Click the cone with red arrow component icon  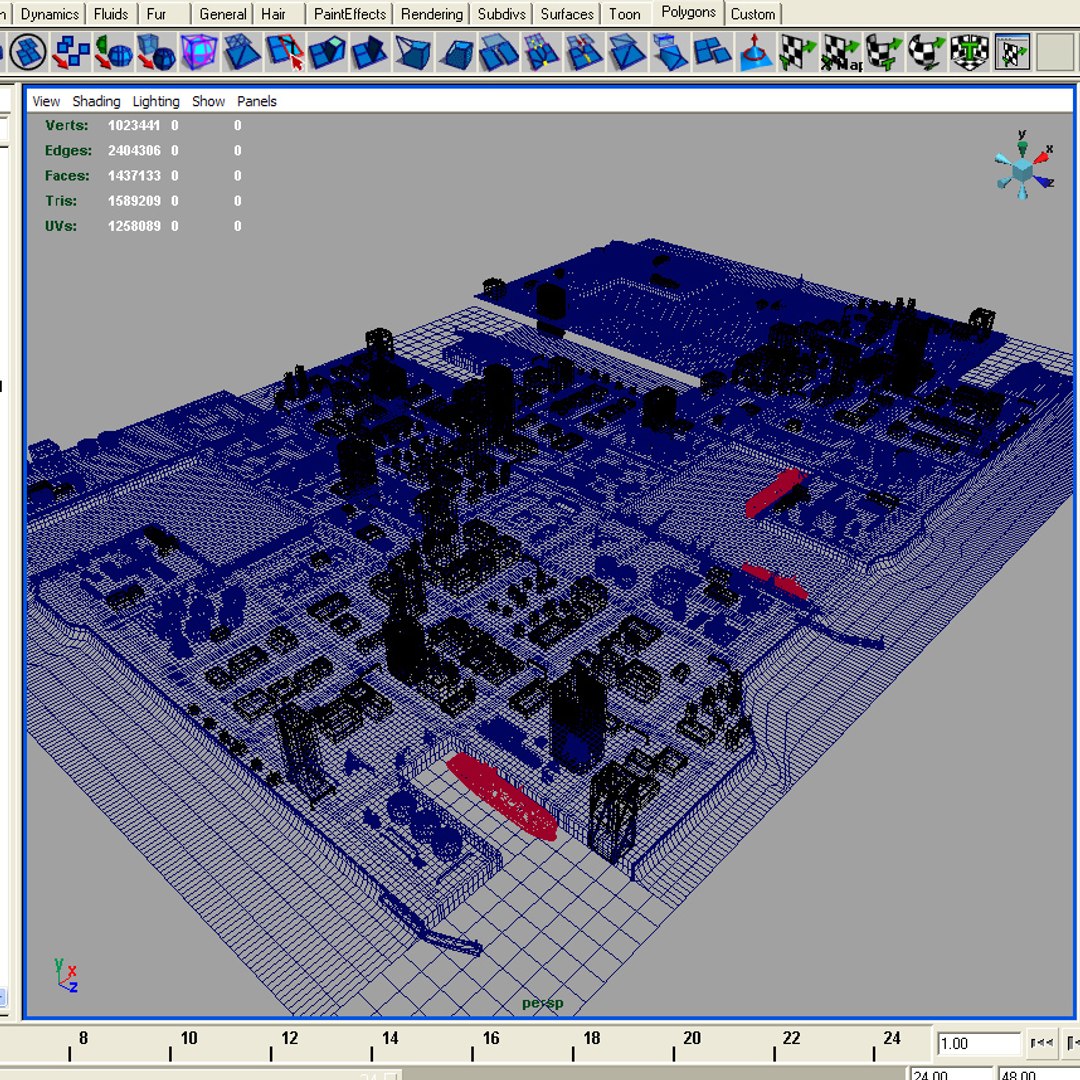pos(755,52)
